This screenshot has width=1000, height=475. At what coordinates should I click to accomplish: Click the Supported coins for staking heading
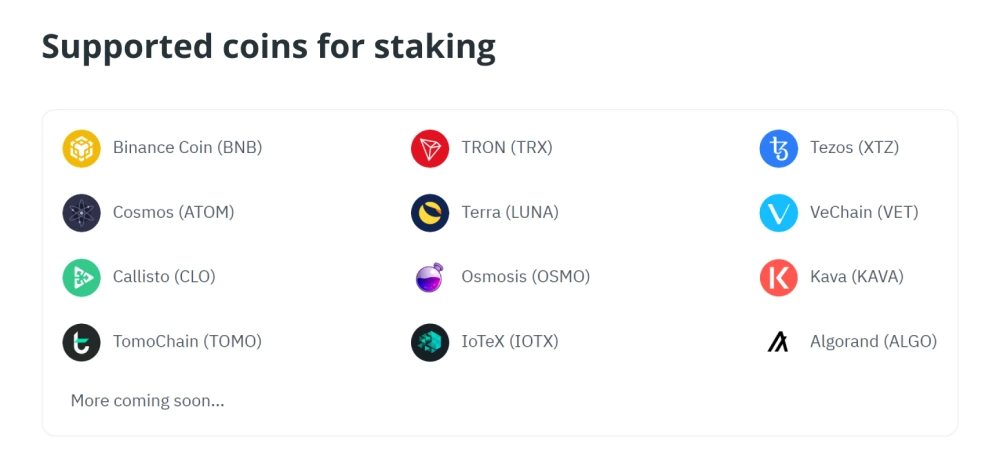coord(268,47)
